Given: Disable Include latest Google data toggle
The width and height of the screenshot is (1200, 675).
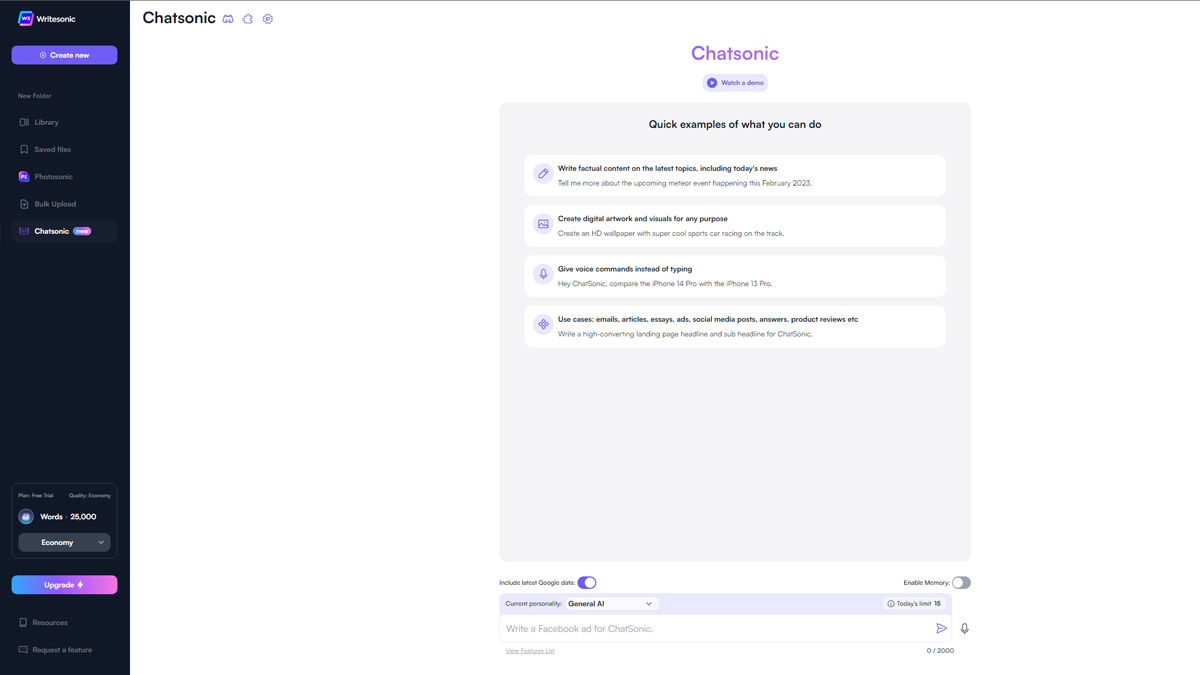Looking at the screenshot, I should click(587, 583).
